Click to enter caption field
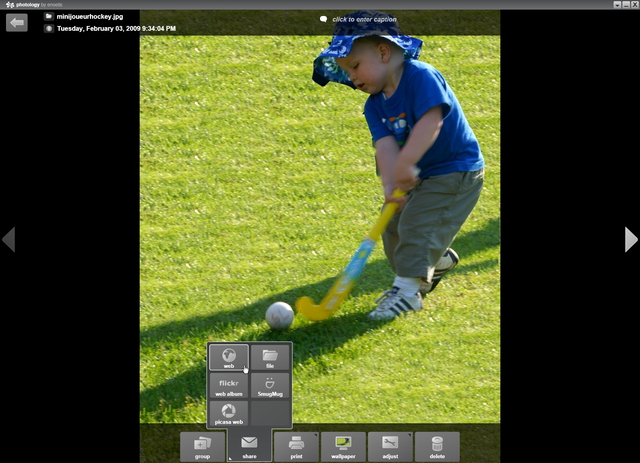This screenshot has height=463, width=640. point(368,19)
